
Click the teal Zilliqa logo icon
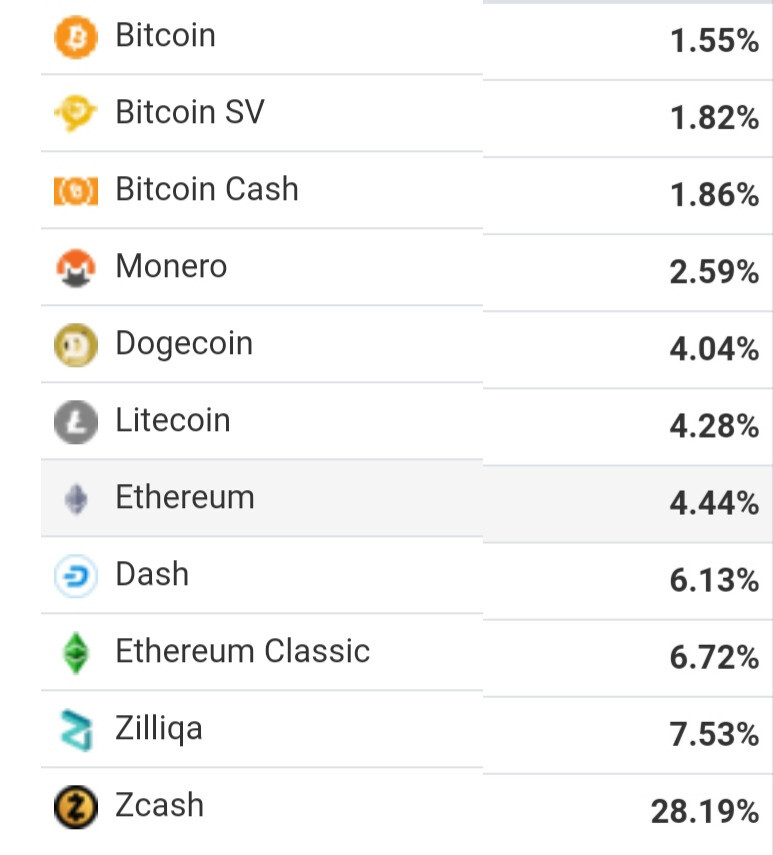[x=76, y=731]
